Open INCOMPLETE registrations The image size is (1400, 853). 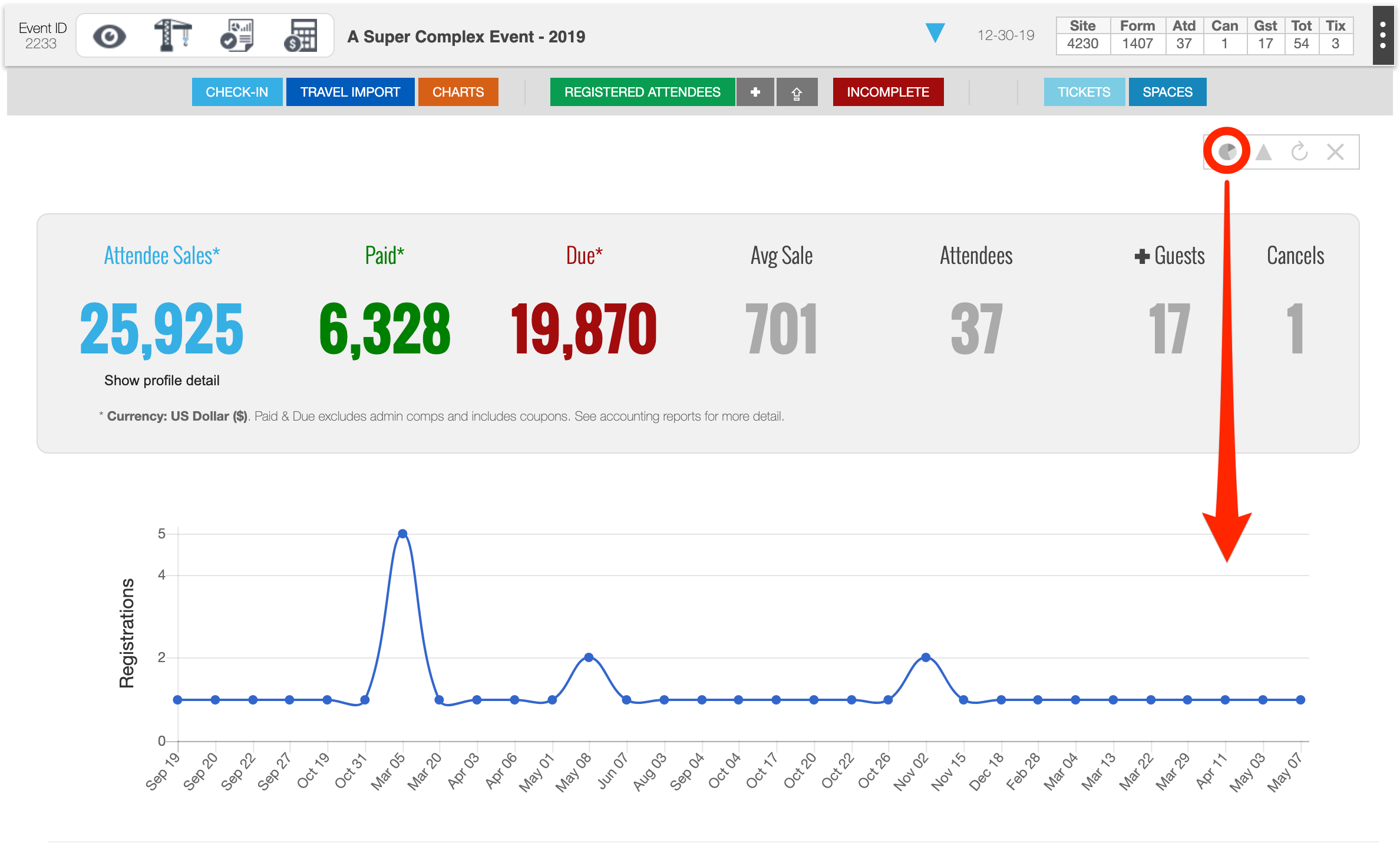pos(888,92)
